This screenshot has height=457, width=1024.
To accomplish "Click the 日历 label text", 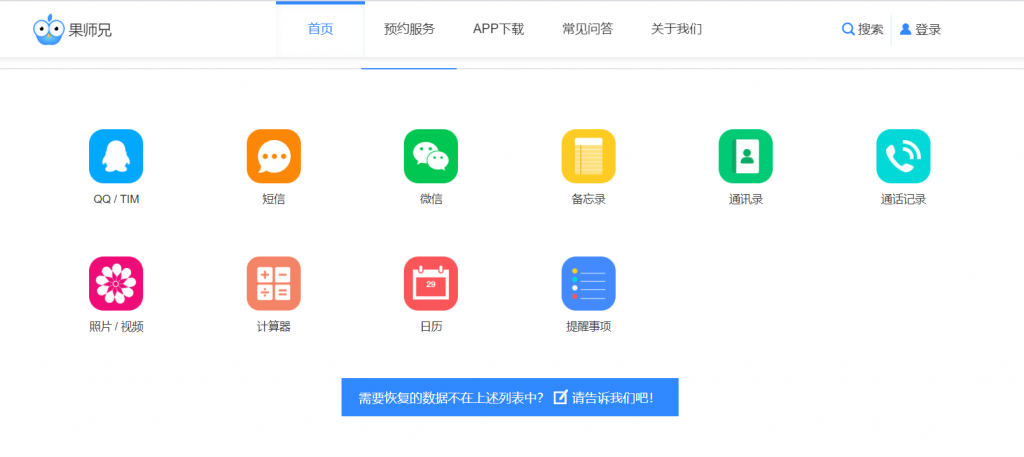I will (x=431, y=327).
